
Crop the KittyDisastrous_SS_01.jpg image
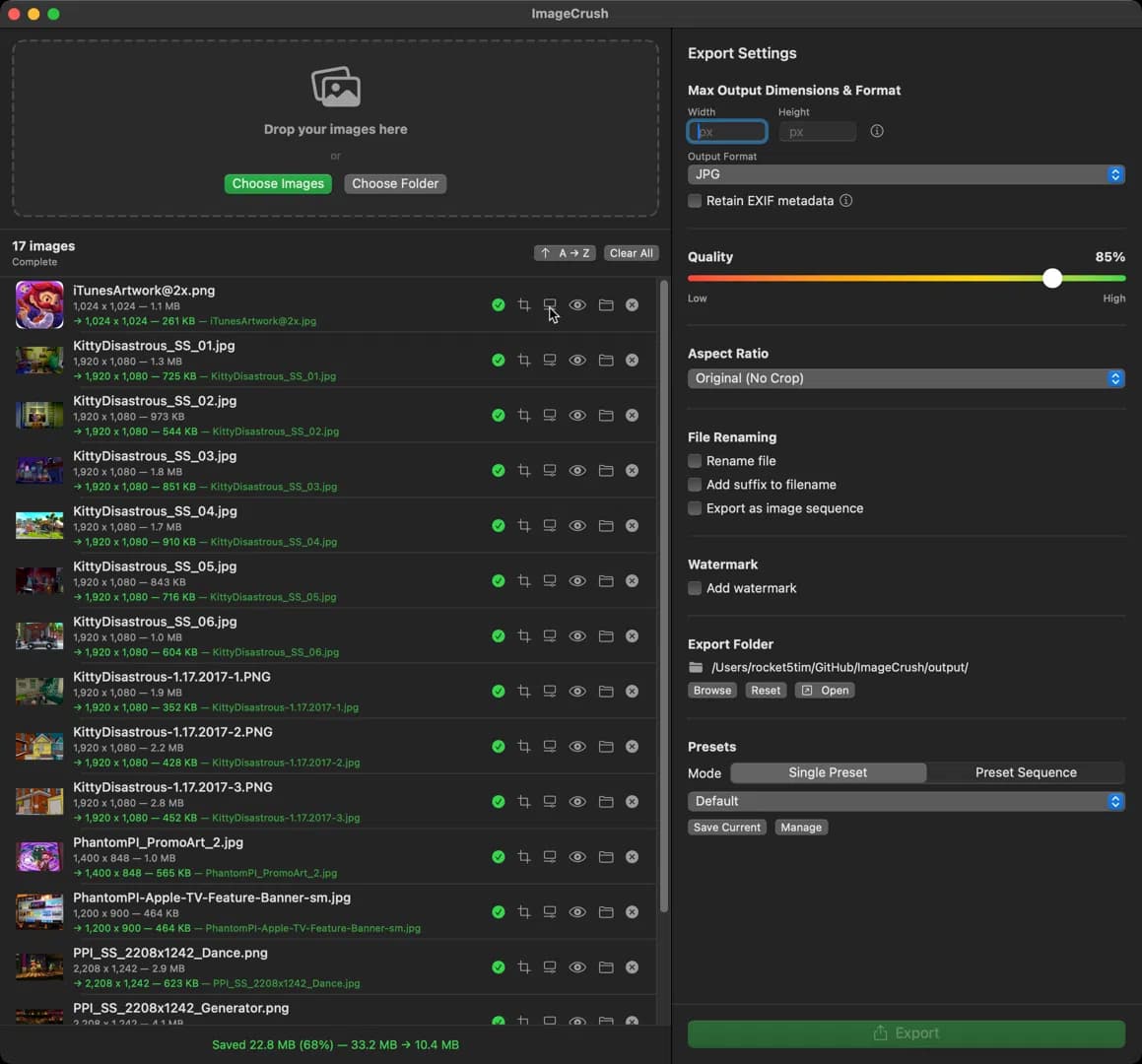pos(523,361)
